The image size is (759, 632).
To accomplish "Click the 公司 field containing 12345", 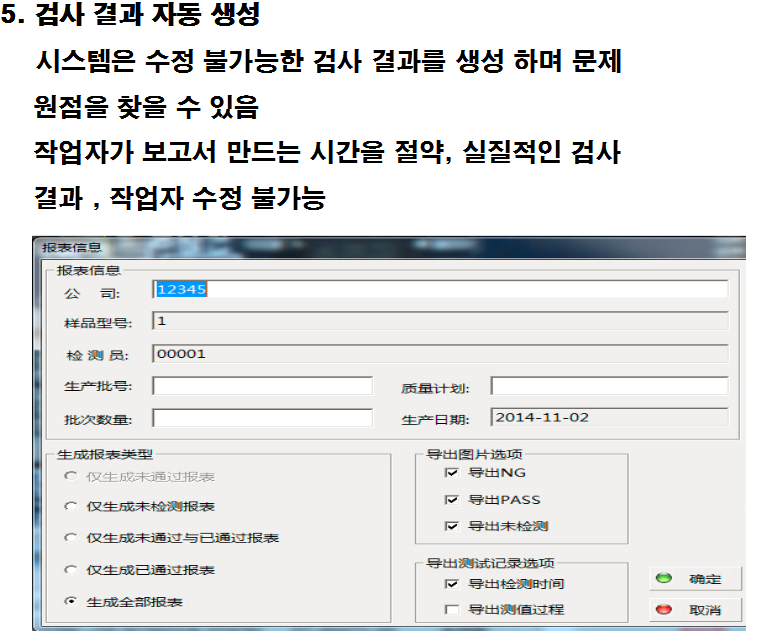I will pyautogui.click(x=440, y=289).
